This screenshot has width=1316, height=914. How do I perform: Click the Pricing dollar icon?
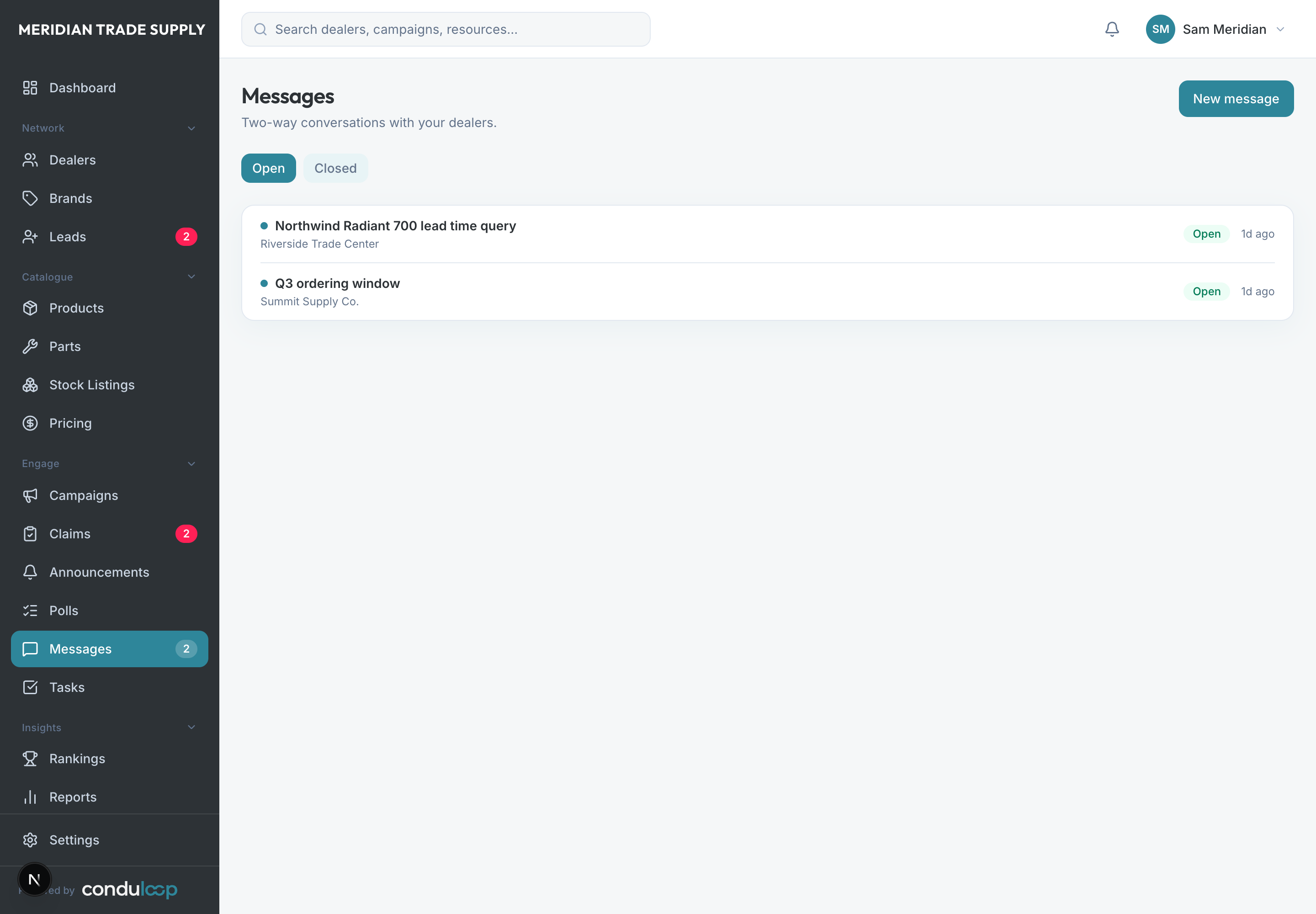tap(30, 423)
